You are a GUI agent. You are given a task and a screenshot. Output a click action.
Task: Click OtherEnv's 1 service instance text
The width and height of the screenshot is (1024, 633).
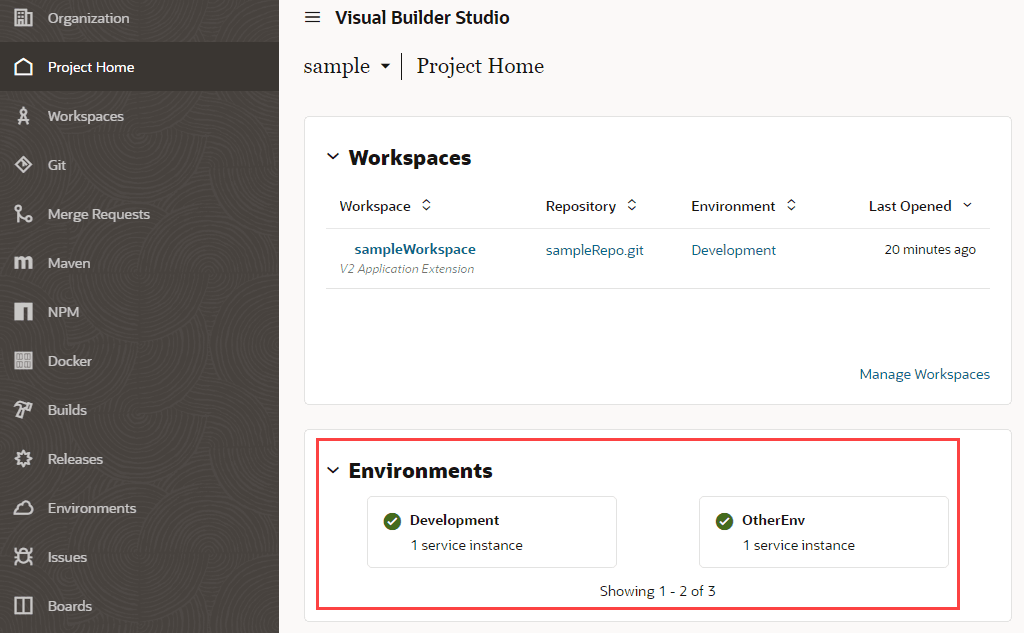click(799, 545)
